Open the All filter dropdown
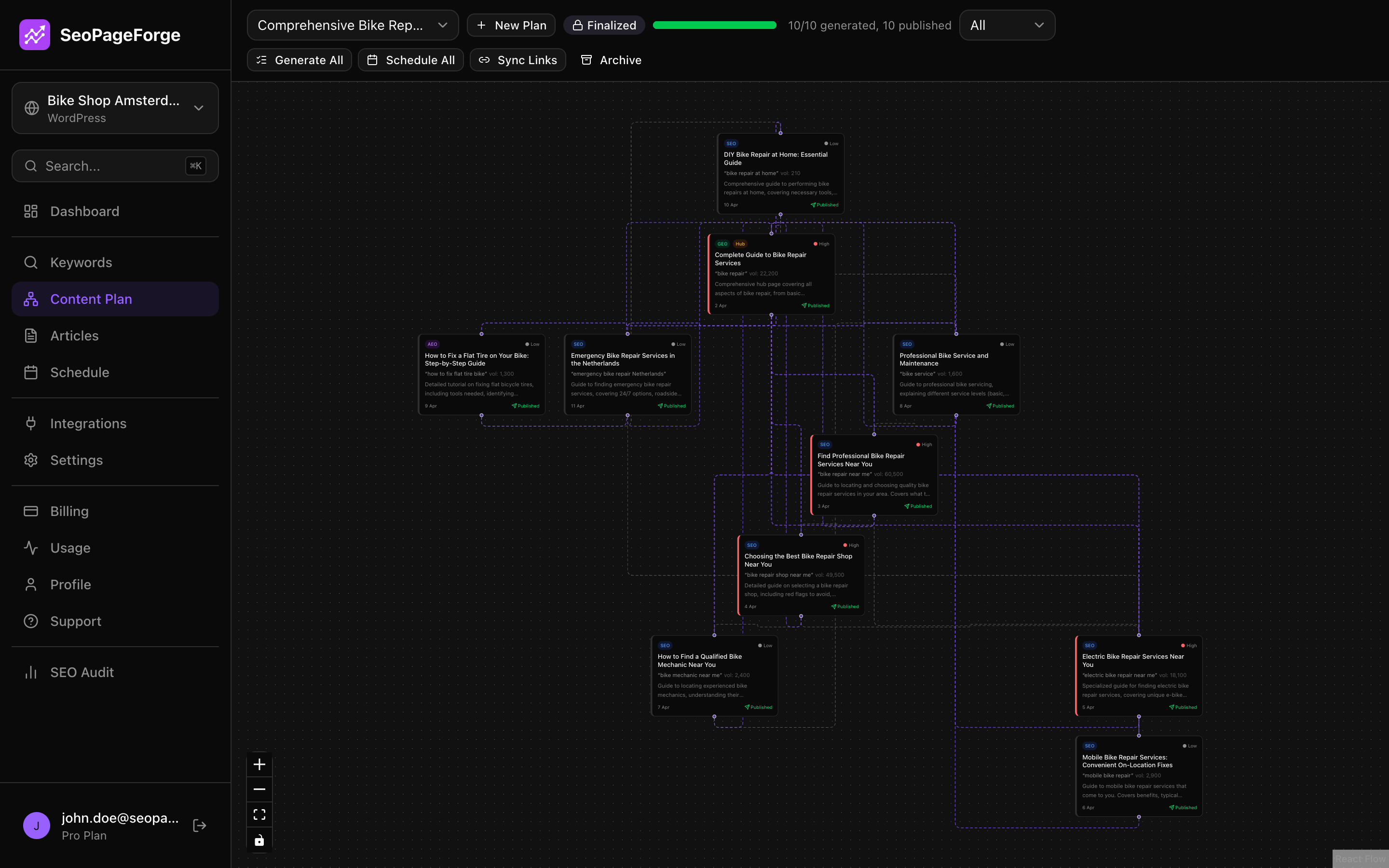The height and width of the screenshot is (868, 1389). [1007, 25]
